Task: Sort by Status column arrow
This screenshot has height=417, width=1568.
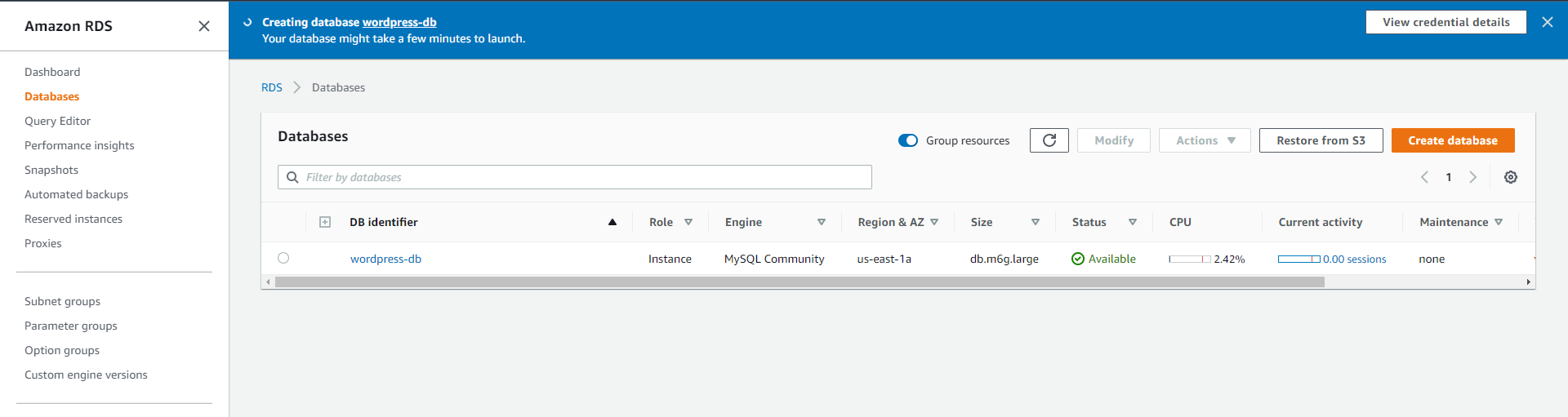Action: click(1133, 222)
